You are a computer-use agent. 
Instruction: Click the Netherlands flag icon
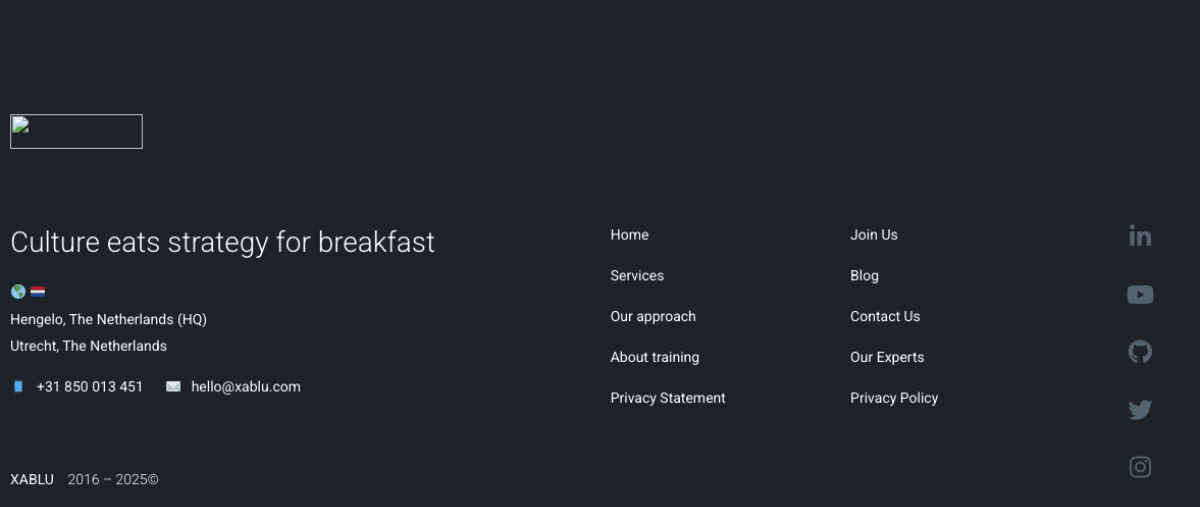(x=38, y=292)
